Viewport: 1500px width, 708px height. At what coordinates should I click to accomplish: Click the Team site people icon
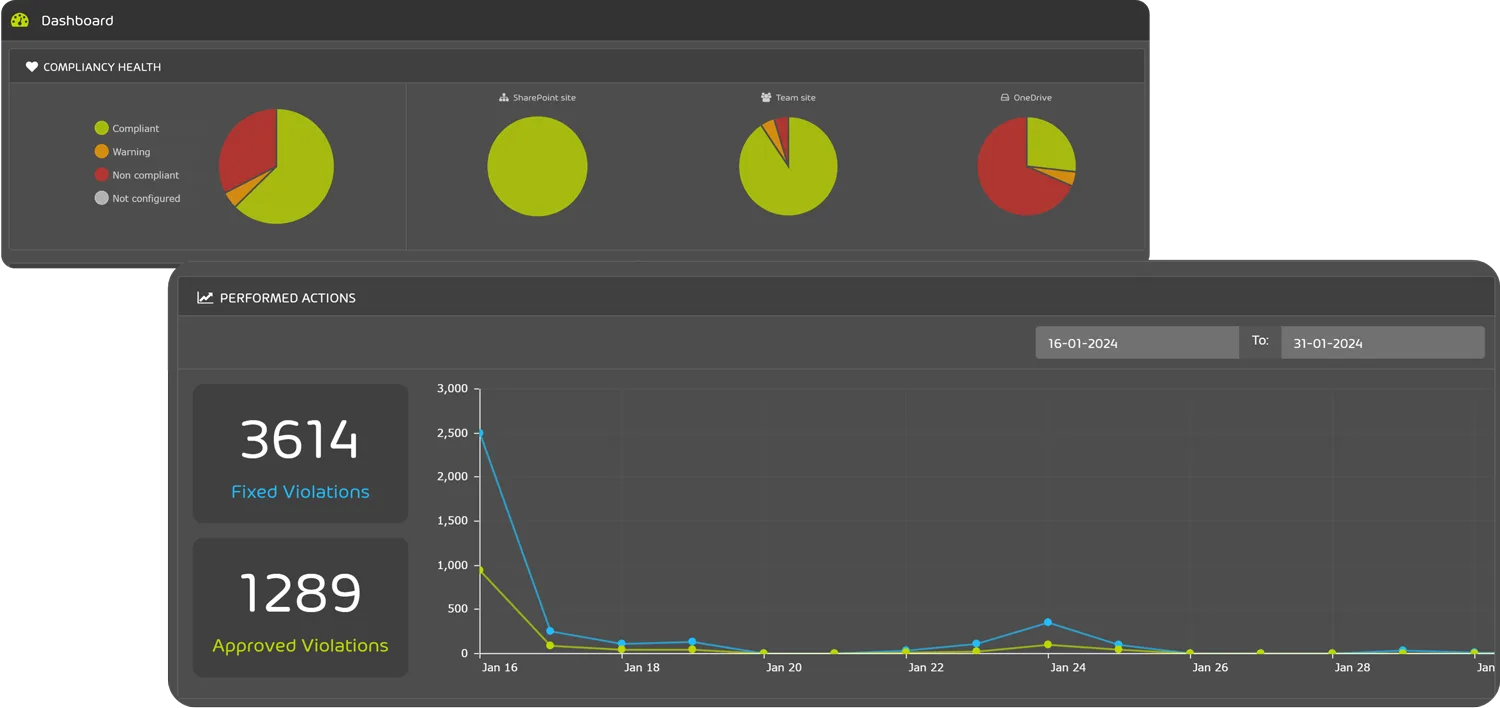pos(765,97)
